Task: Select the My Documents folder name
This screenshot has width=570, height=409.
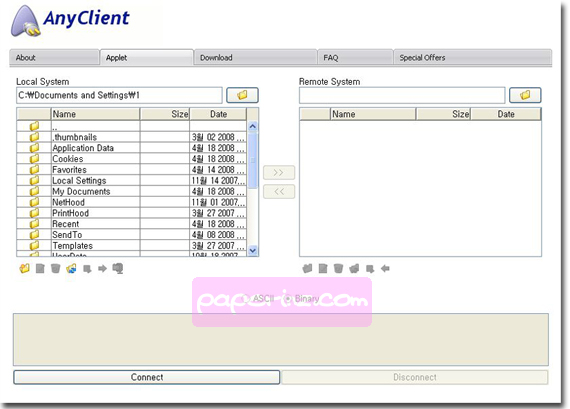Action: coord(81,192)
